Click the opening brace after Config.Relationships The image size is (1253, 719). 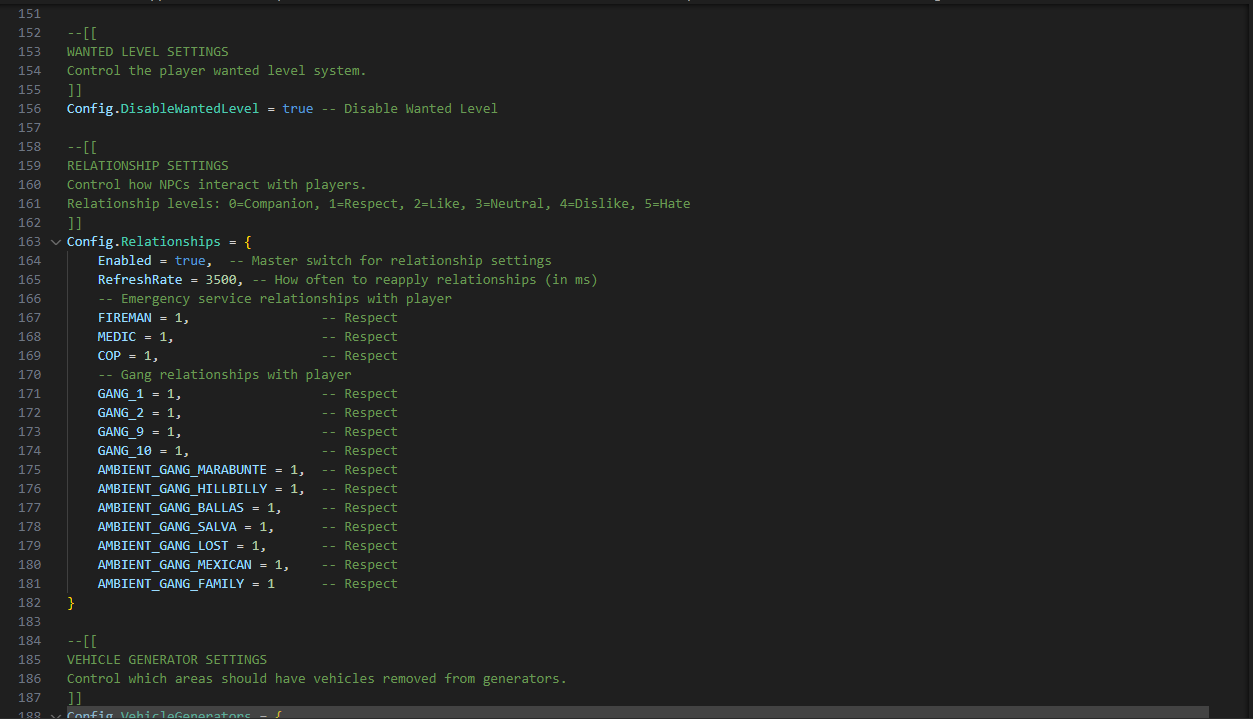(x=248, y=242)
